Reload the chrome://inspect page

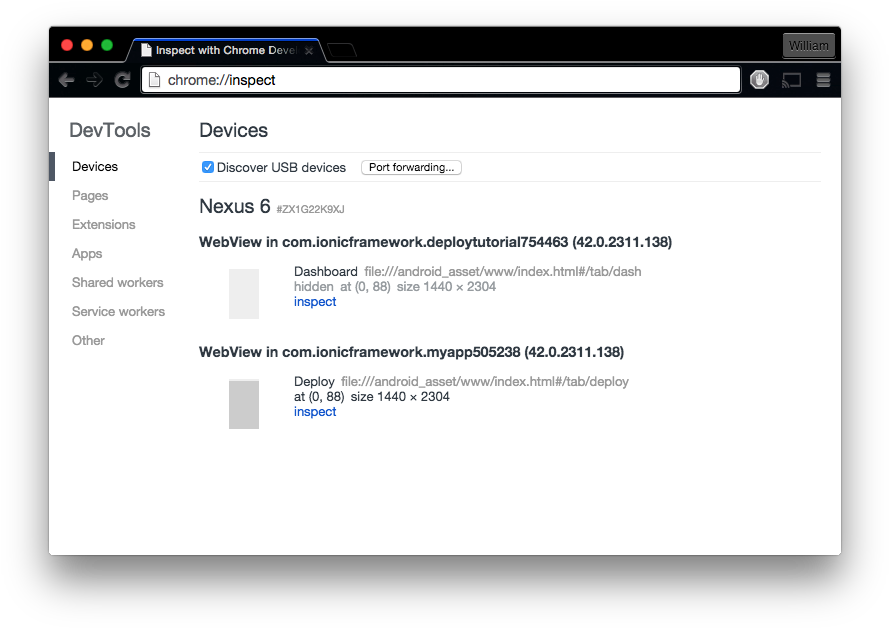(x=122, y=80)
